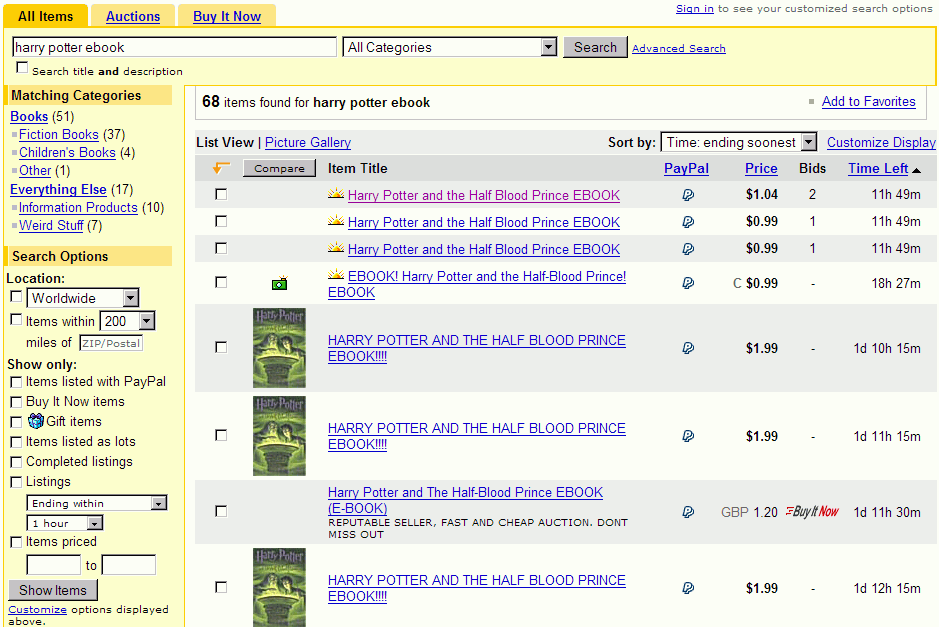Viewport: 939px width, 627px height.
Task: Check the Listings ending within checkbox
Action: 16,482
